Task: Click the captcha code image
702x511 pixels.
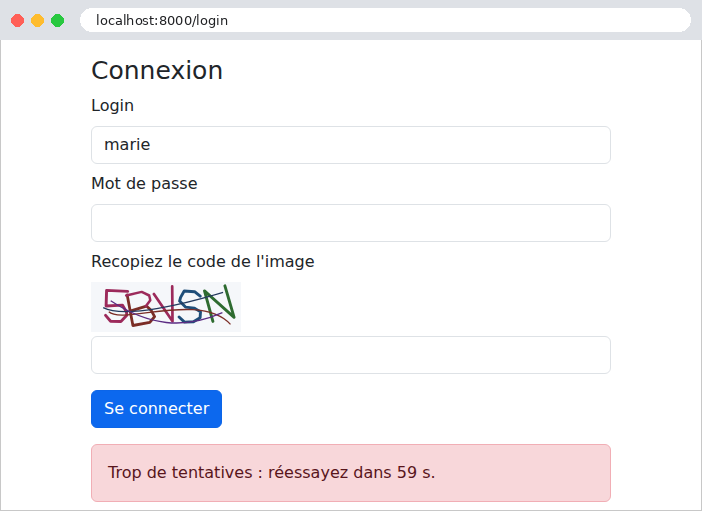Action: click(166, 307)
